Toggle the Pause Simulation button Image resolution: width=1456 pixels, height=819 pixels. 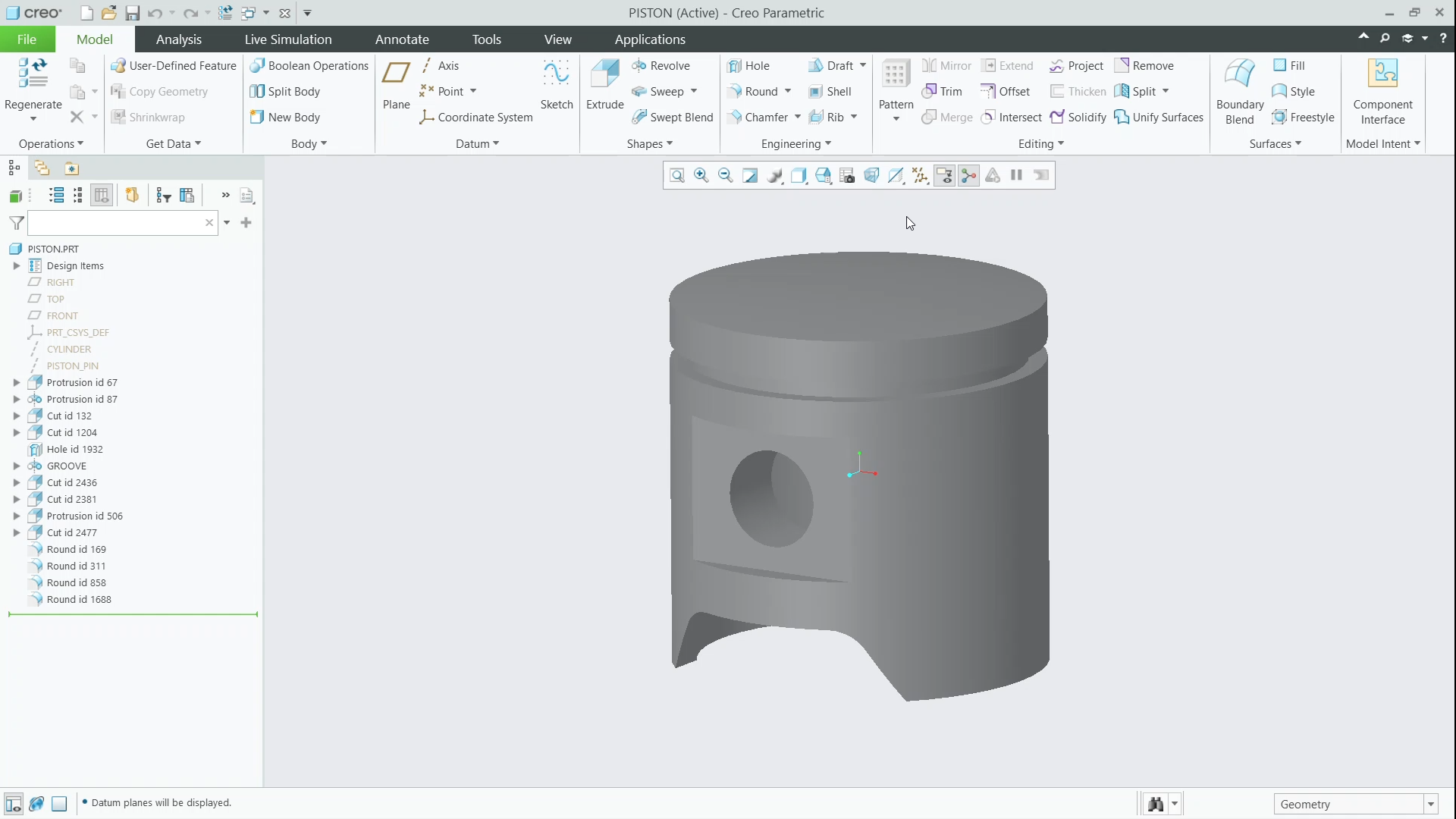(1017, 176)
